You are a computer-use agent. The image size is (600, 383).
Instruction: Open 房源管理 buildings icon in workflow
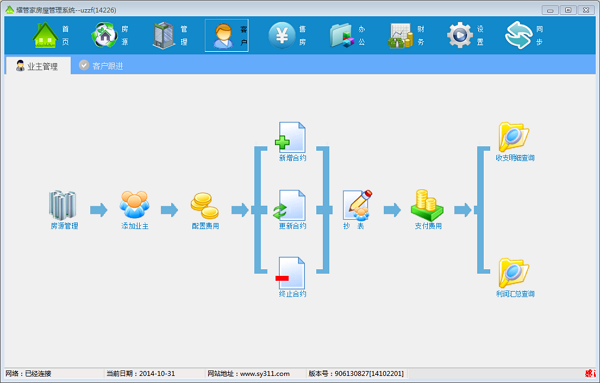[x=63, y=205]
